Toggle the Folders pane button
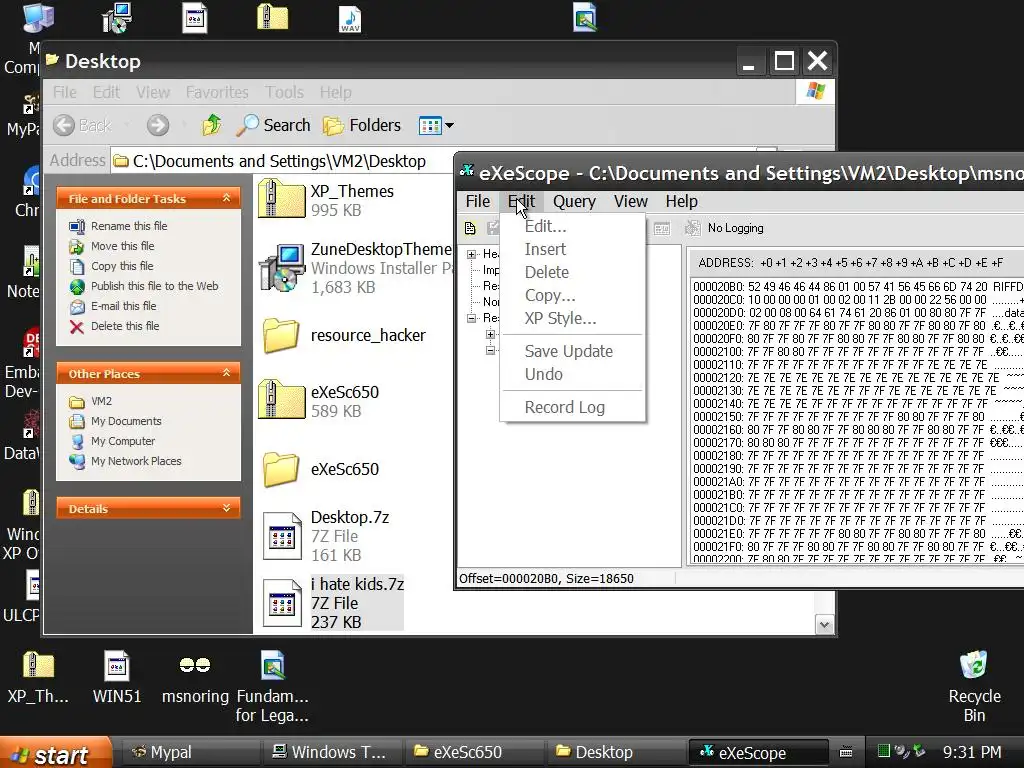The image size is (1024, 768). 362,125
